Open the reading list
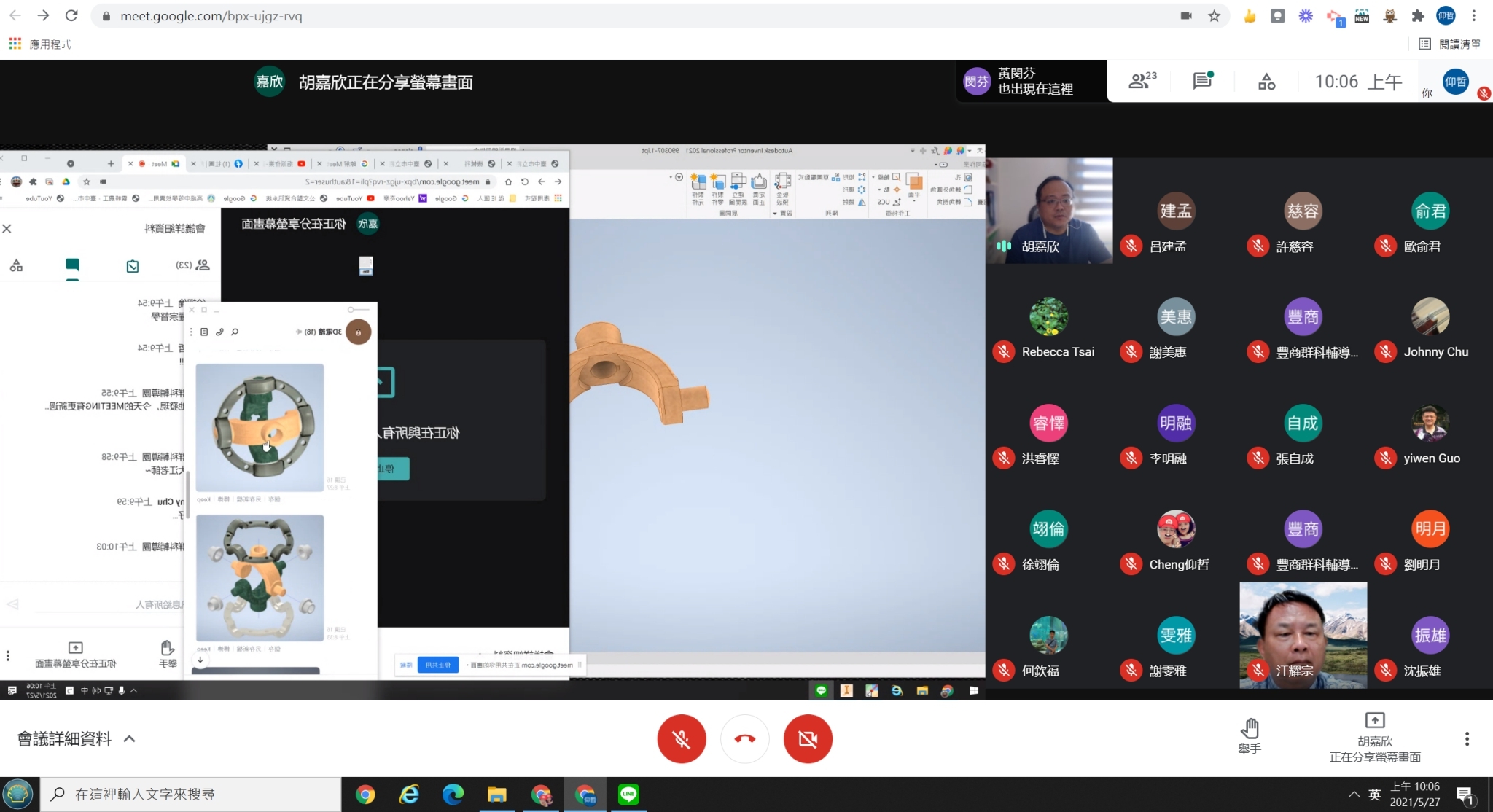1493x812 pixels. 1450,44
